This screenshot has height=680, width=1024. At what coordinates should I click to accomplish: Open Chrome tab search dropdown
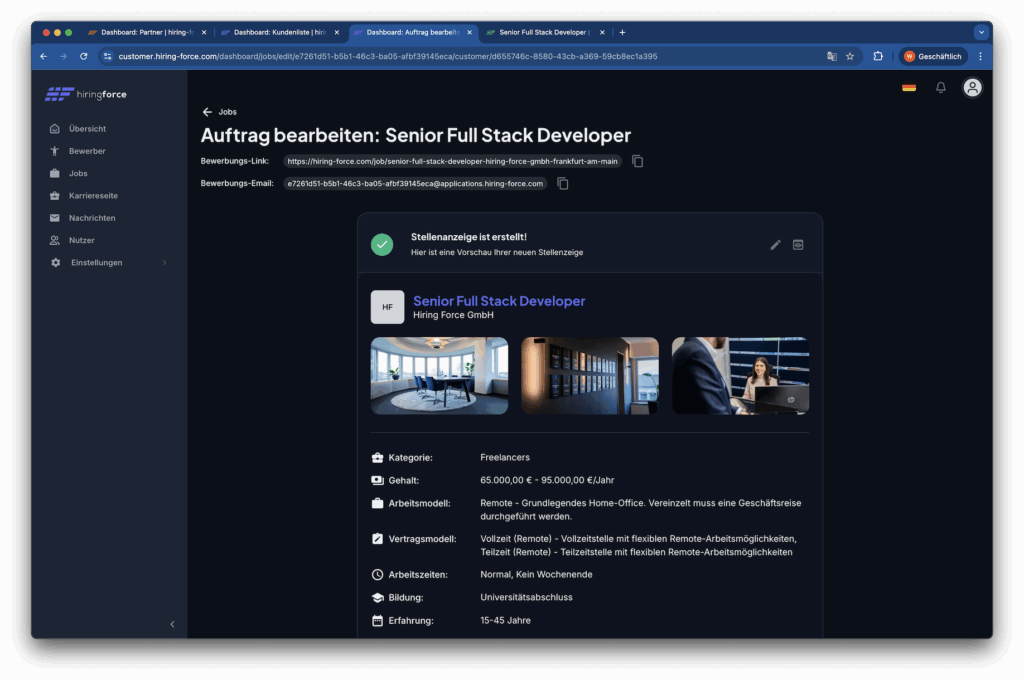980,32
